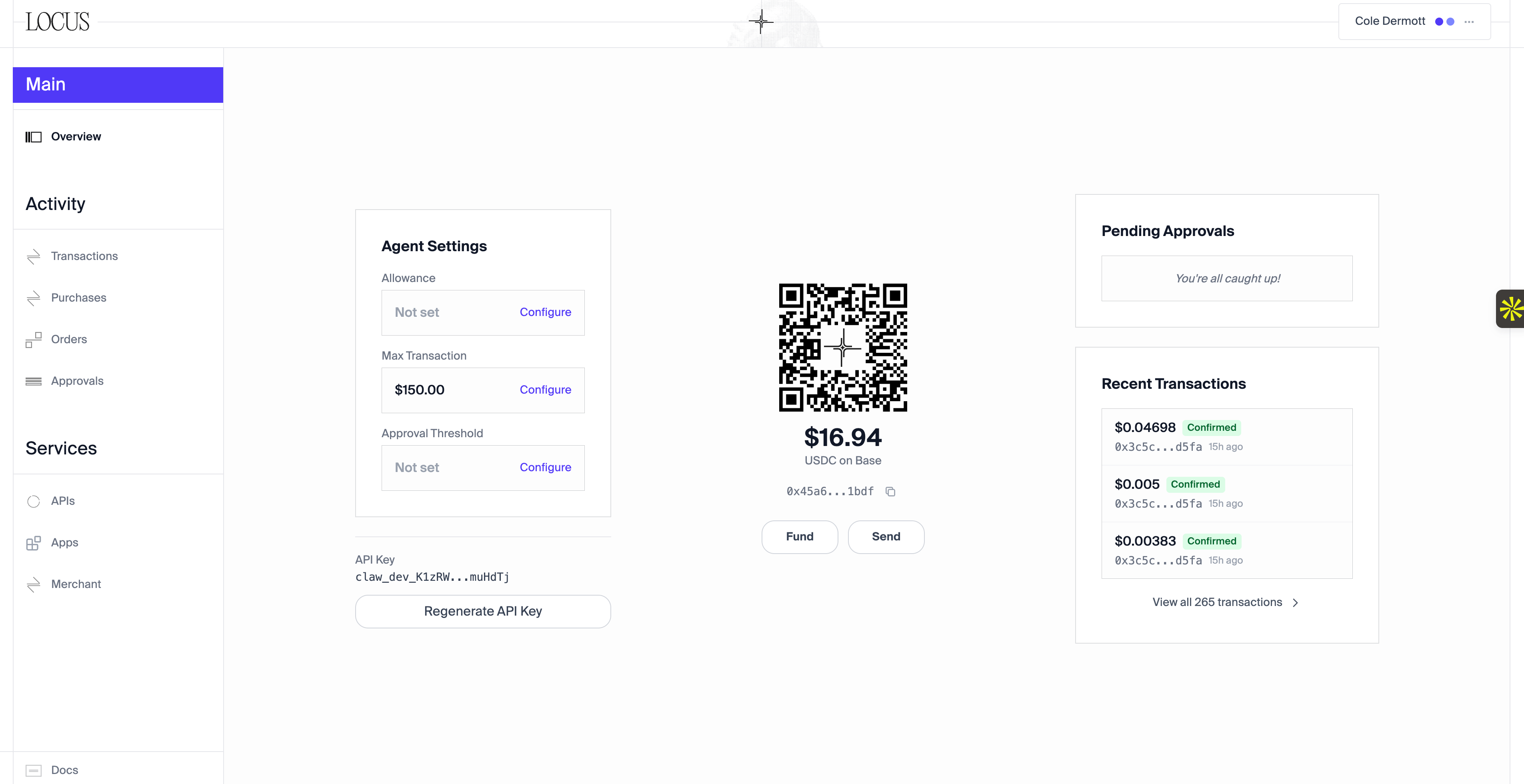The image size is (1524, 784).
Task: Click the Pending Approvals heading
Action: [x=1168, y=231]
